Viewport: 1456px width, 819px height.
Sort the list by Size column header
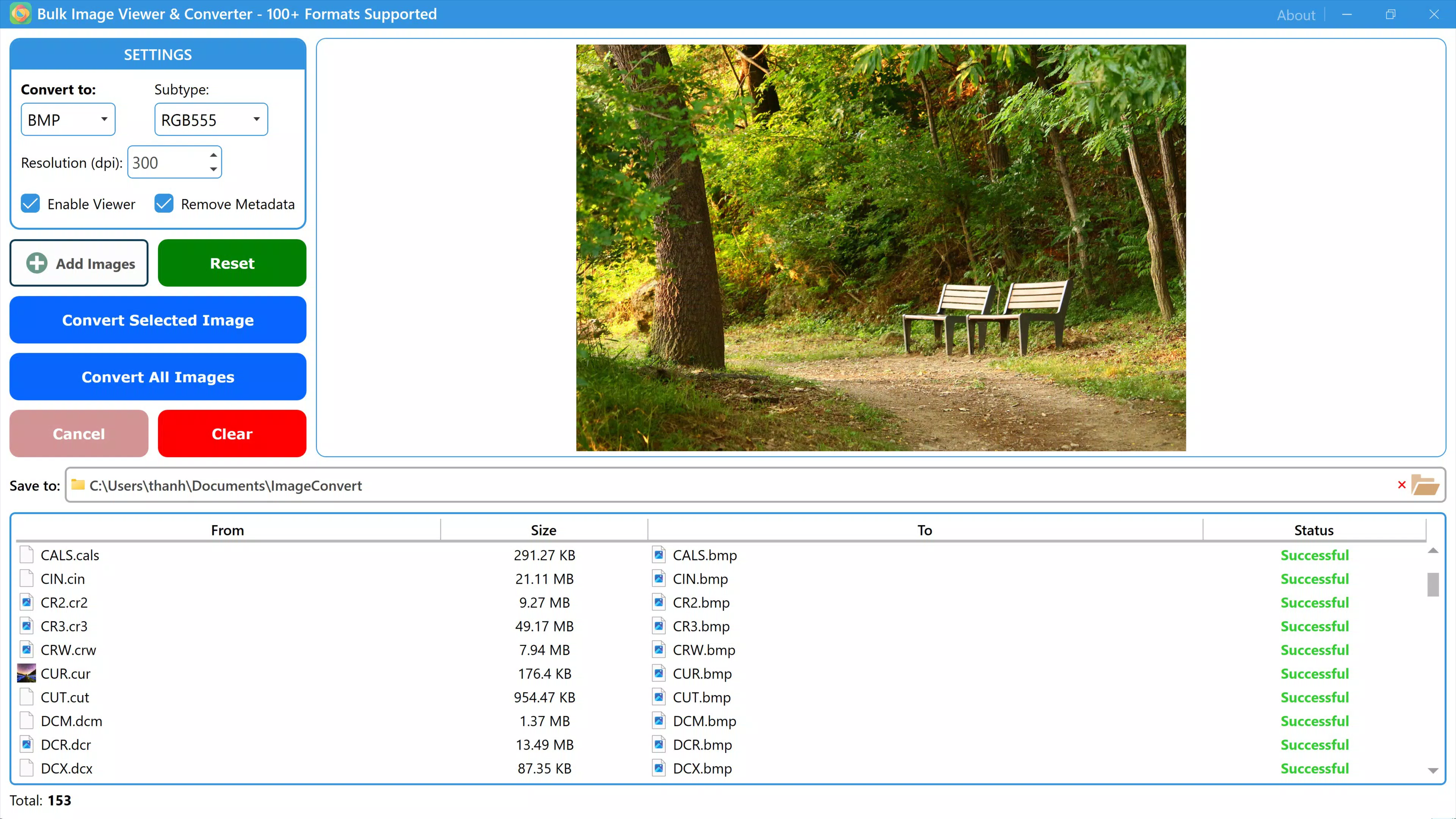click(x=544, y=530)
